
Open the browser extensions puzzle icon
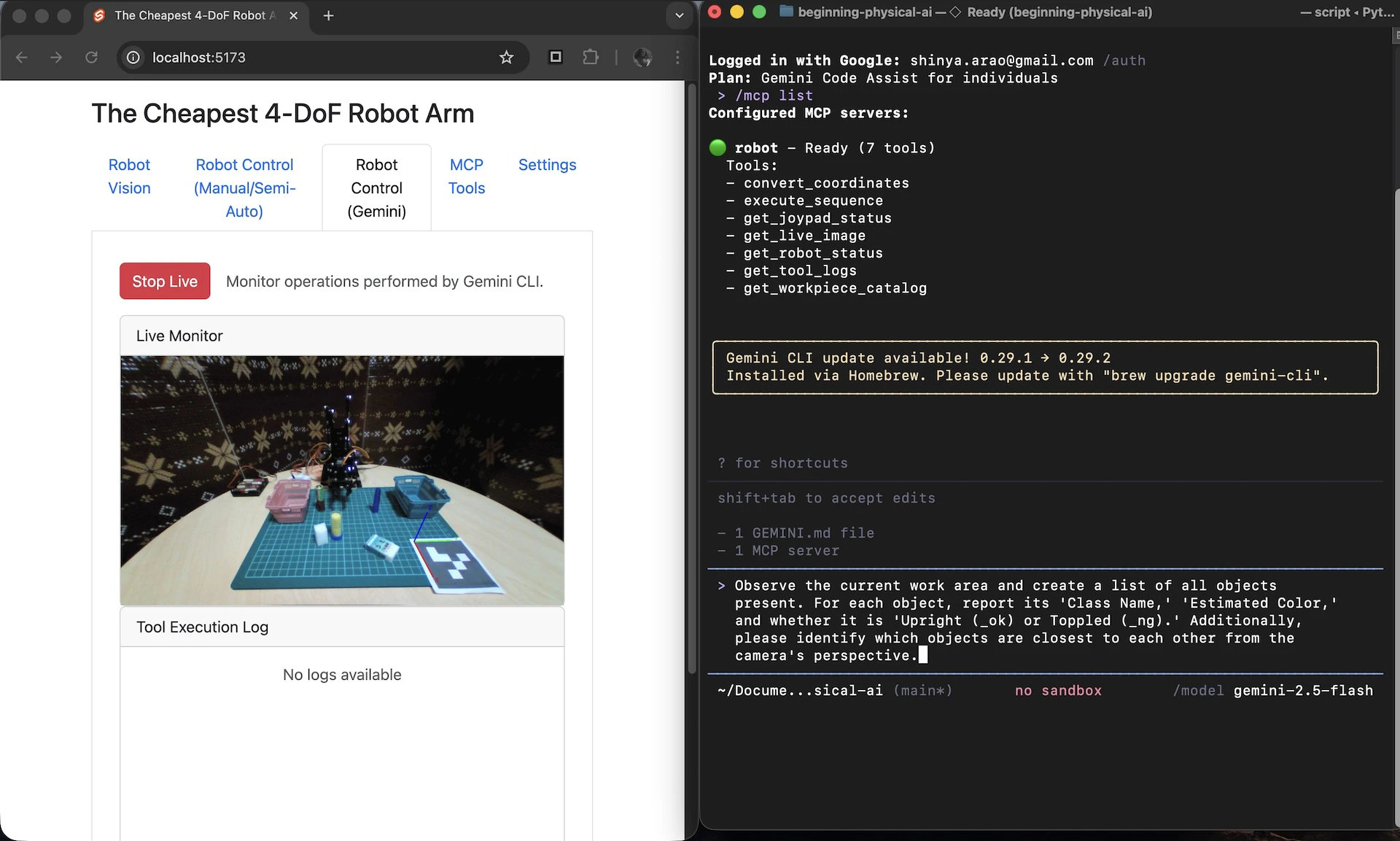(x=591, y=57)
